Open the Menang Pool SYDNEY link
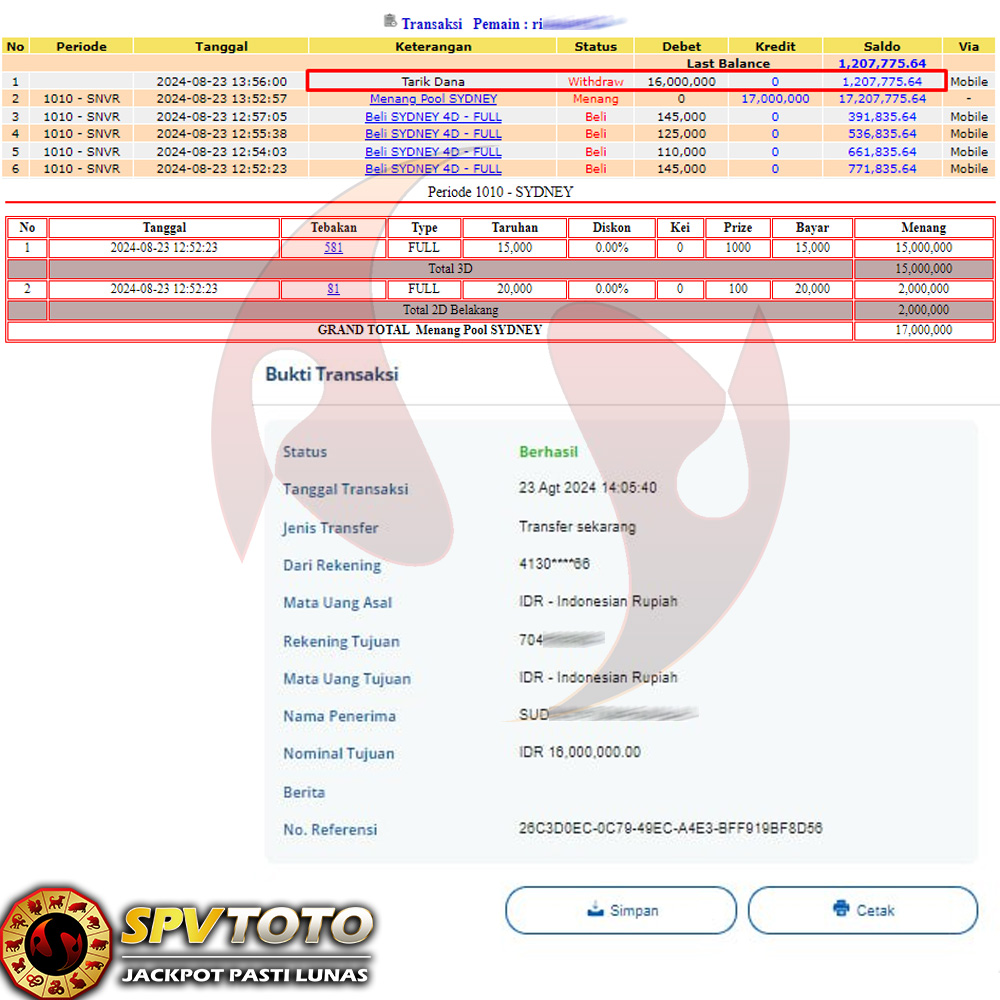This screenshot has height=1000, width=1000. coord(433,99)
